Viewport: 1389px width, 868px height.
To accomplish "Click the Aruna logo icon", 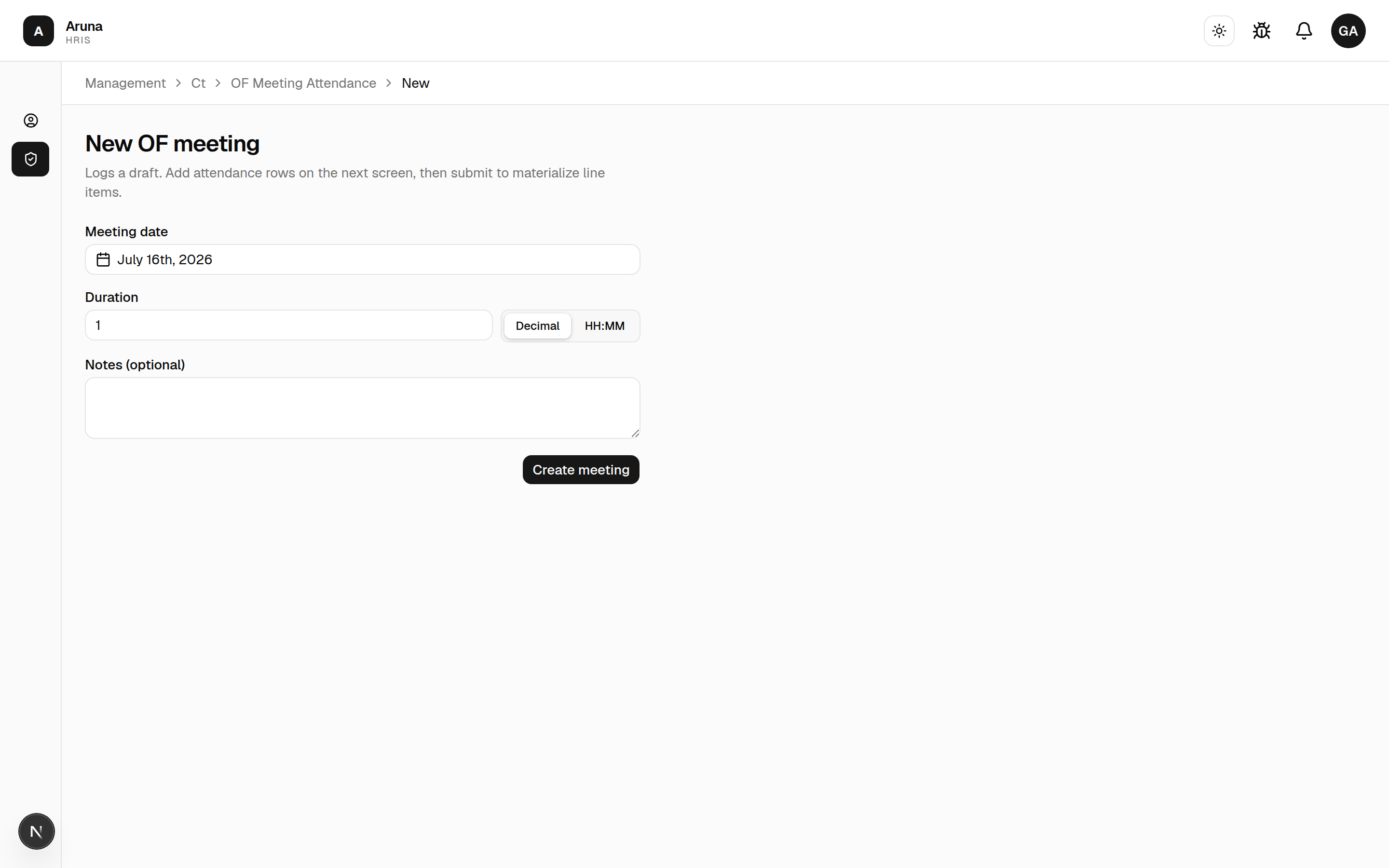I will click(x=39, y=31).
